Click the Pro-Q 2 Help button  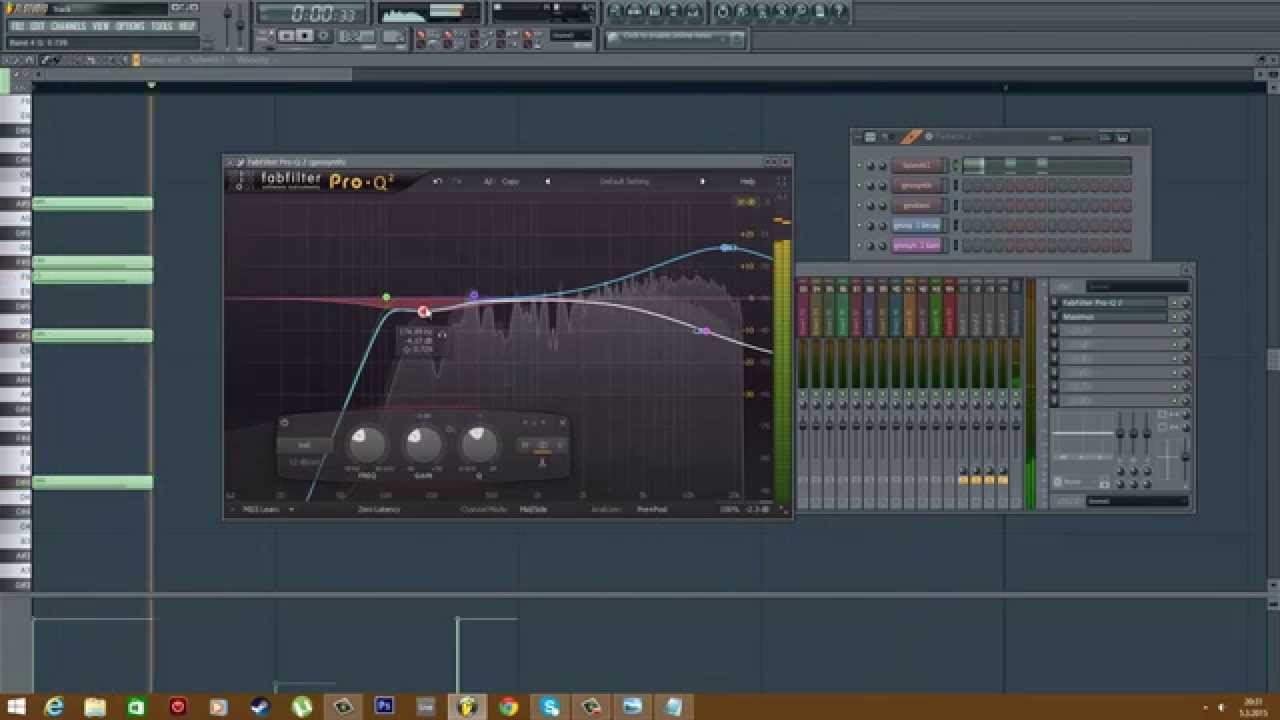(747, 181)
